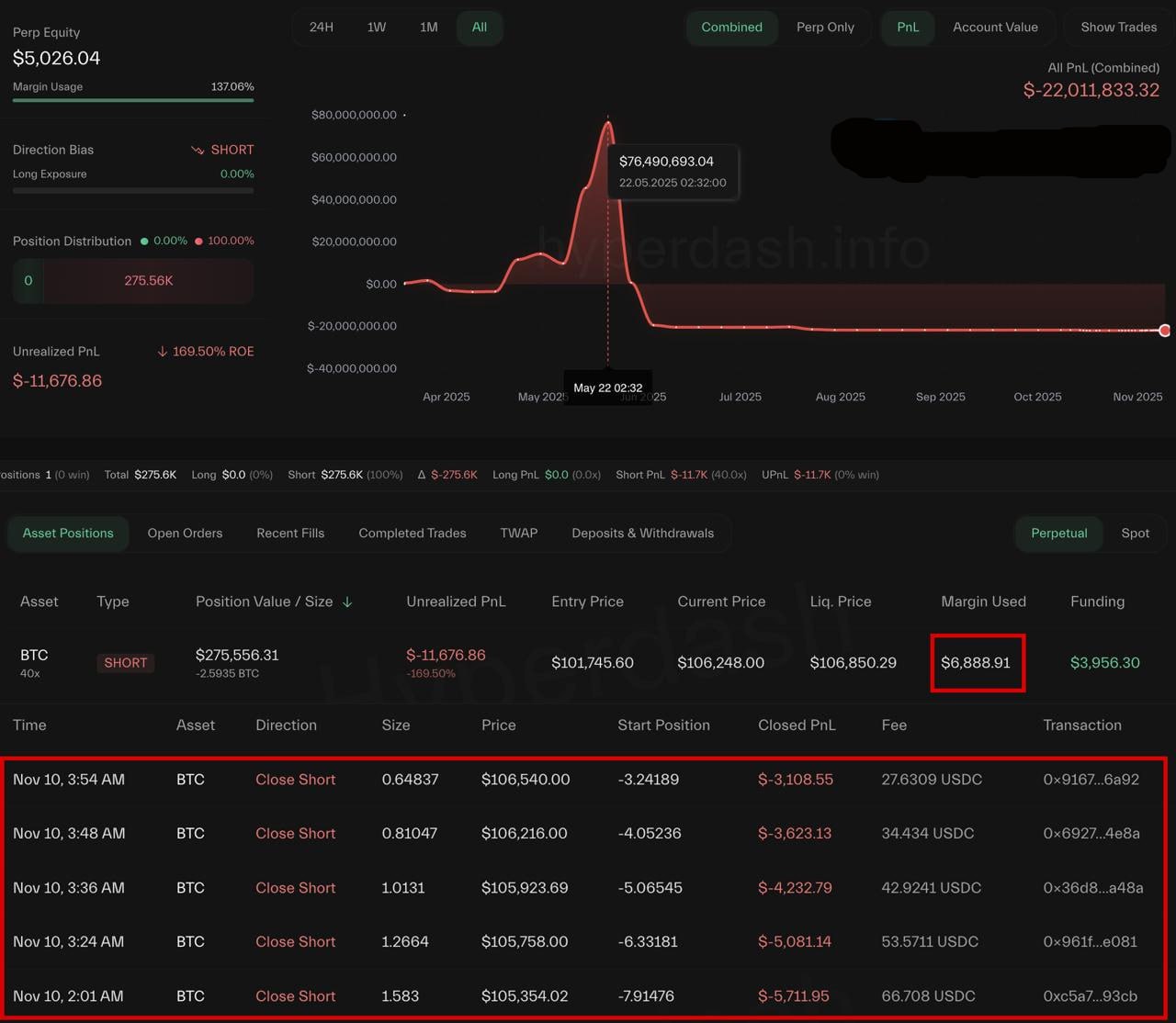Select the 24H time range
1176x1023 pixels.
(322, 28)
